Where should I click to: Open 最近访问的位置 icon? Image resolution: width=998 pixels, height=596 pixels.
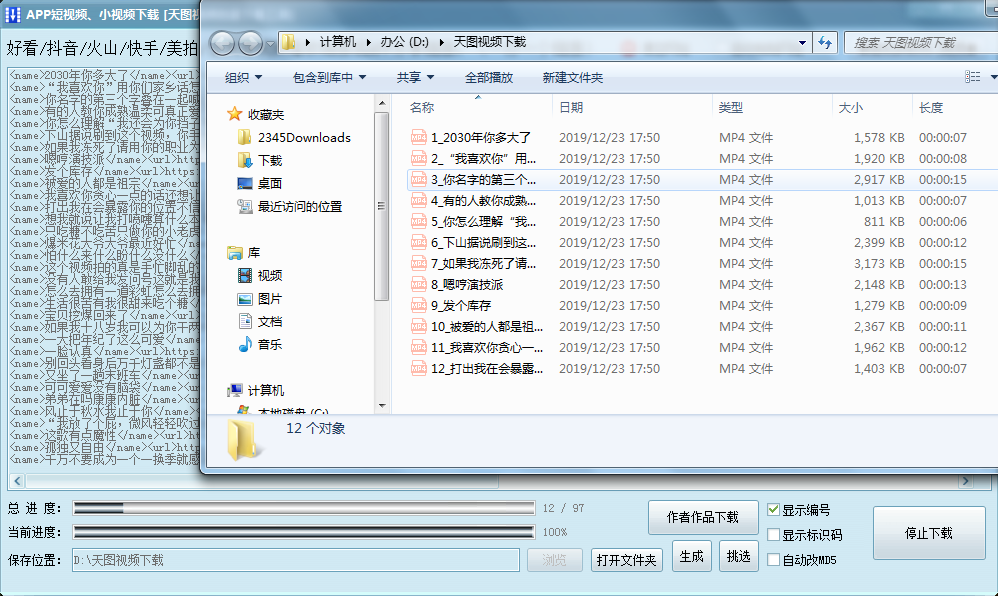click(x=244, y=206)
